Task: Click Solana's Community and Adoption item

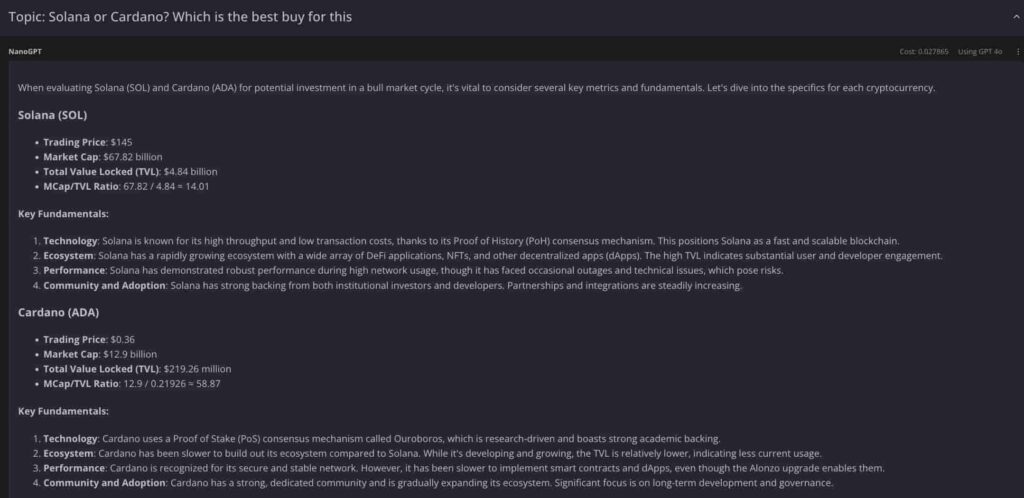Action: coord(387,286)
